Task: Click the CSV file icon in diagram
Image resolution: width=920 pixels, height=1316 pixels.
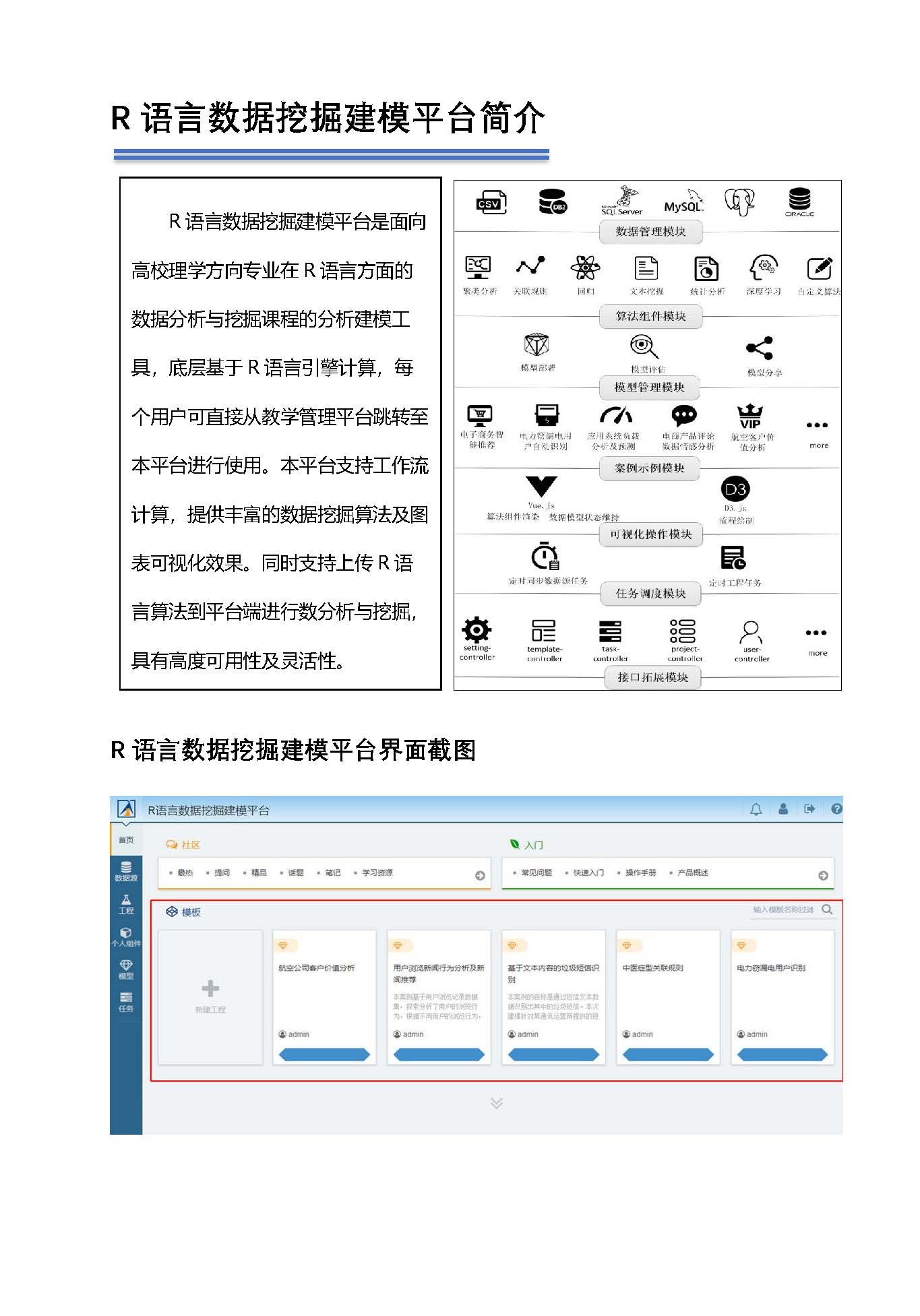Action: pyautogui.click(x=491, y=202)
